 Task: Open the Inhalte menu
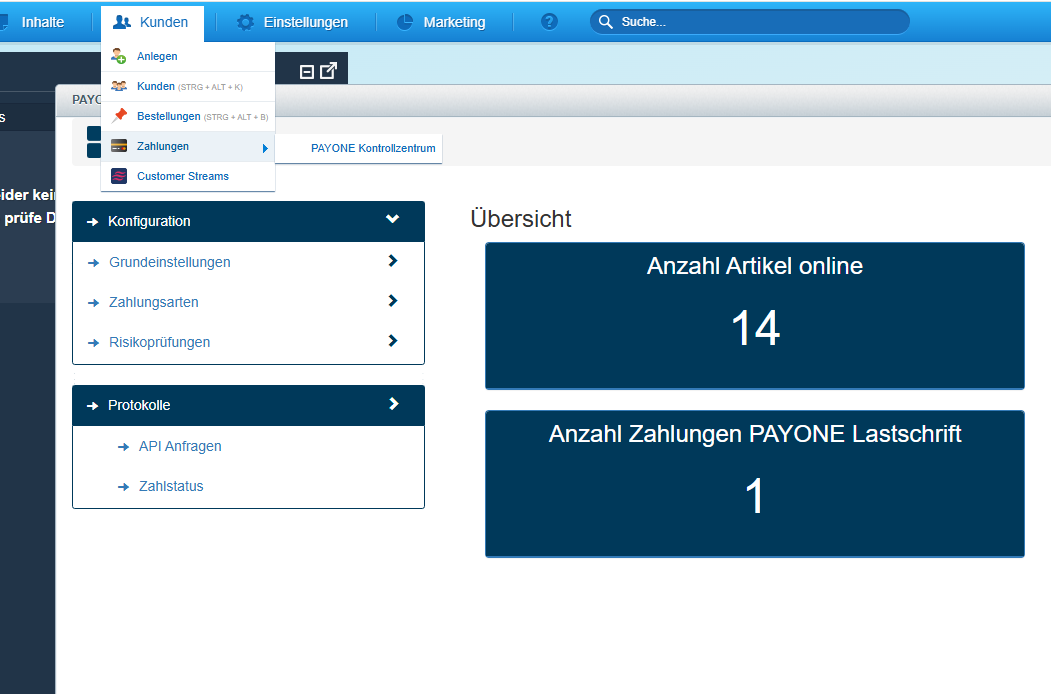click(42, 22)
